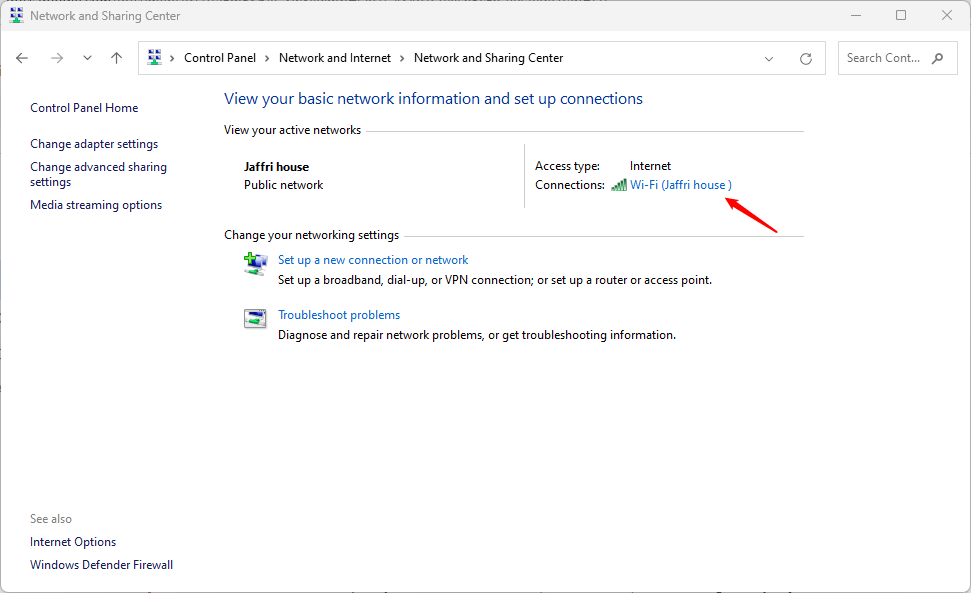Screen dimensions: 971x593
Task: Click the Set up new connection icon
Action: 255,263
